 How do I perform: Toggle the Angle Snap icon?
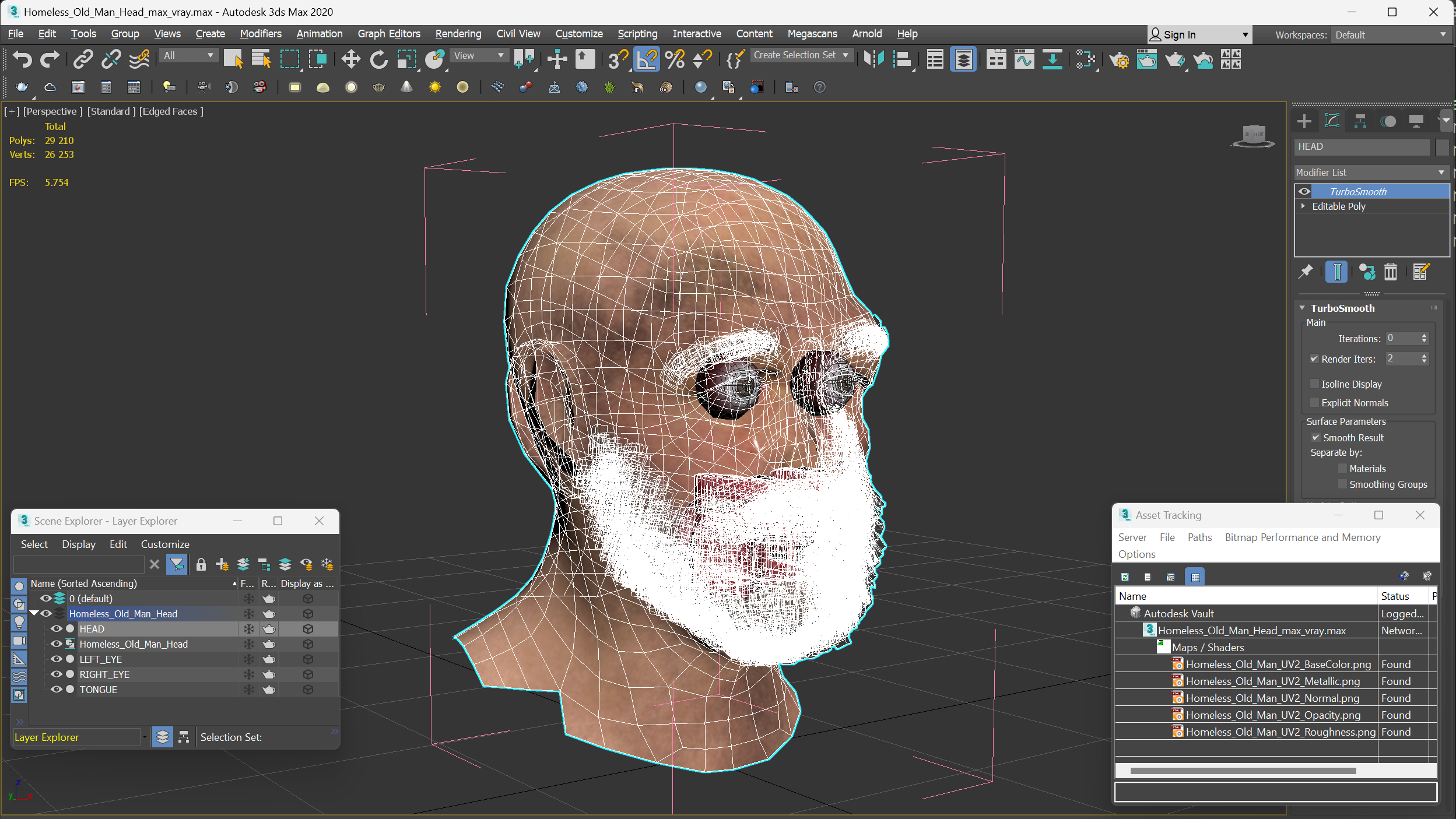tap(647, 59)
